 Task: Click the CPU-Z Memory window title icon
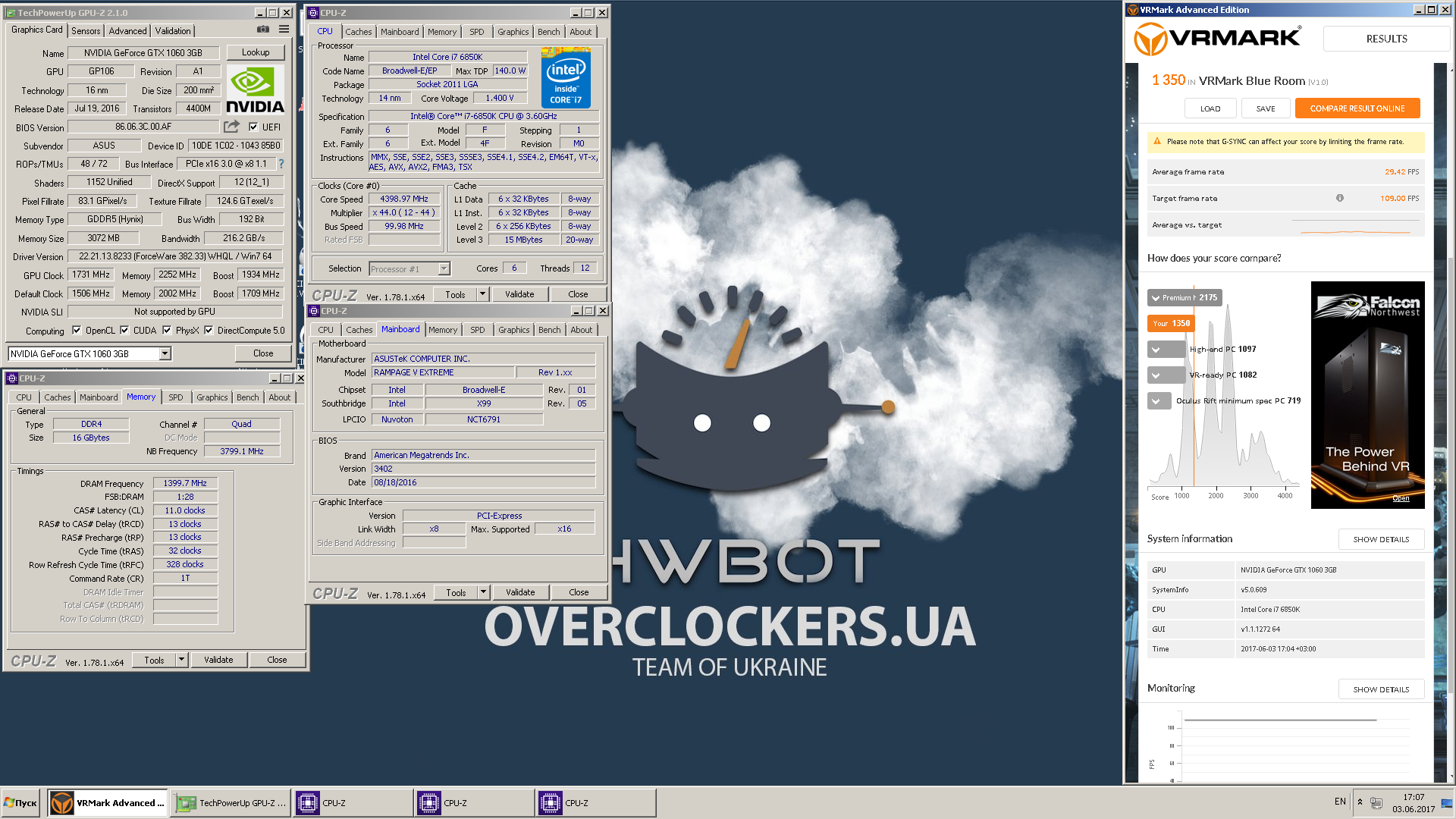click(12, 378)
